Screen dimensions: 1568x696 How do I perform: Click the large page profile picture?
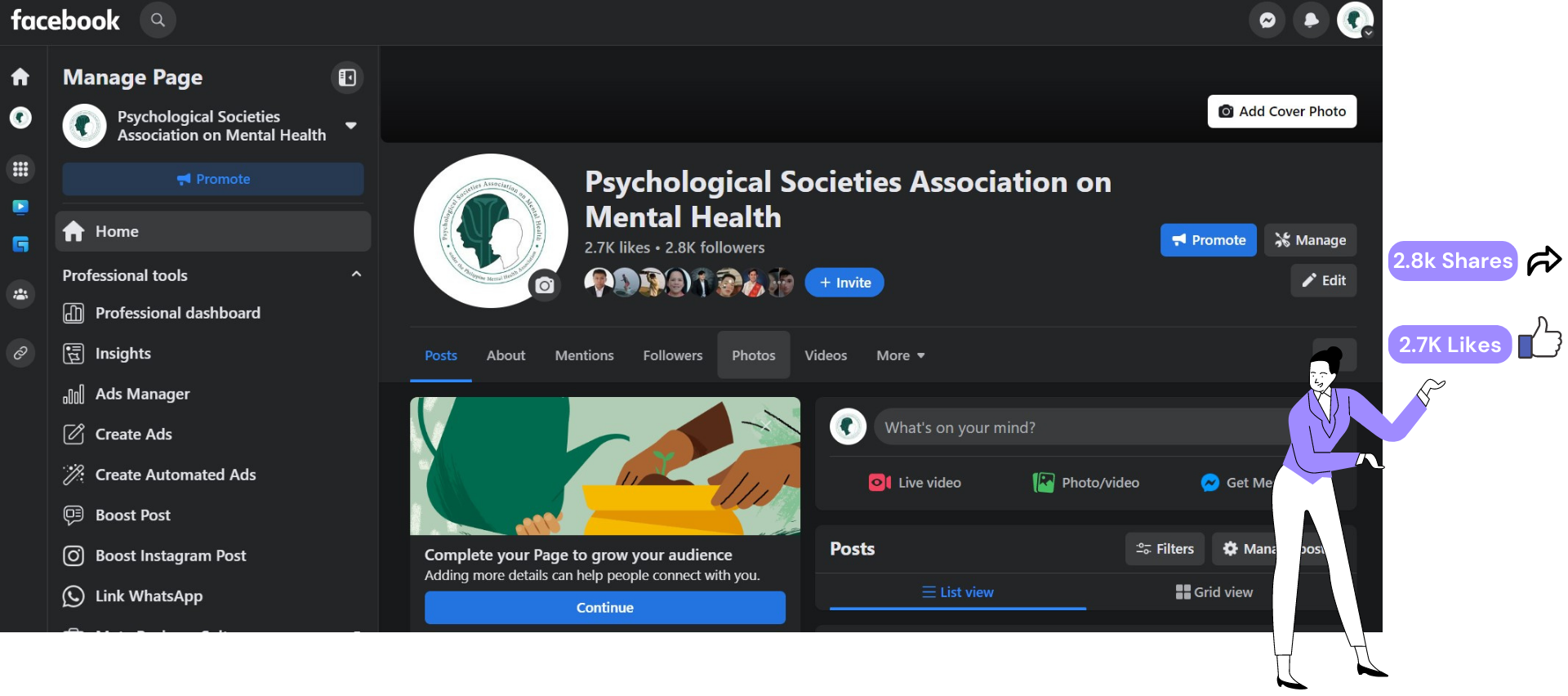491,231
